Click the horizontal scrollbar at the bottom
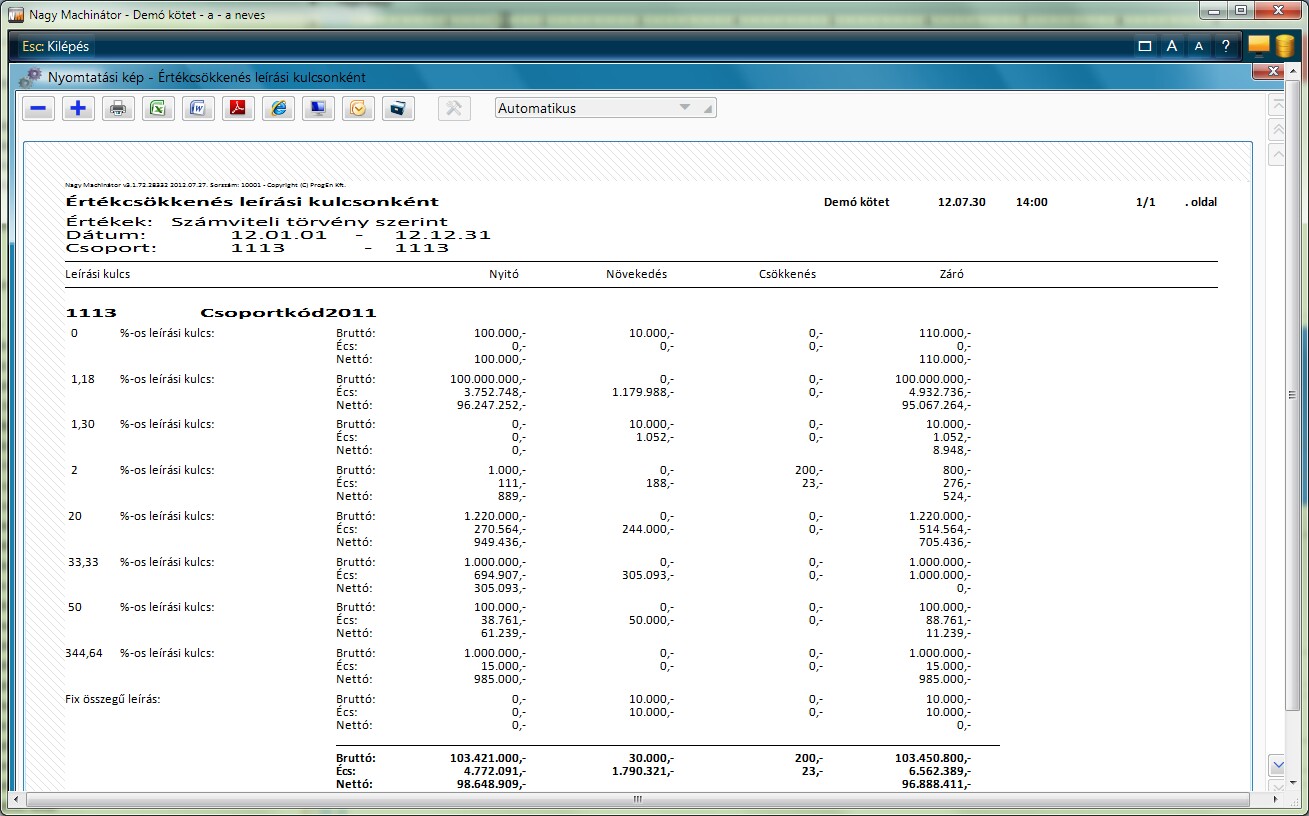 tap(637, 800)
